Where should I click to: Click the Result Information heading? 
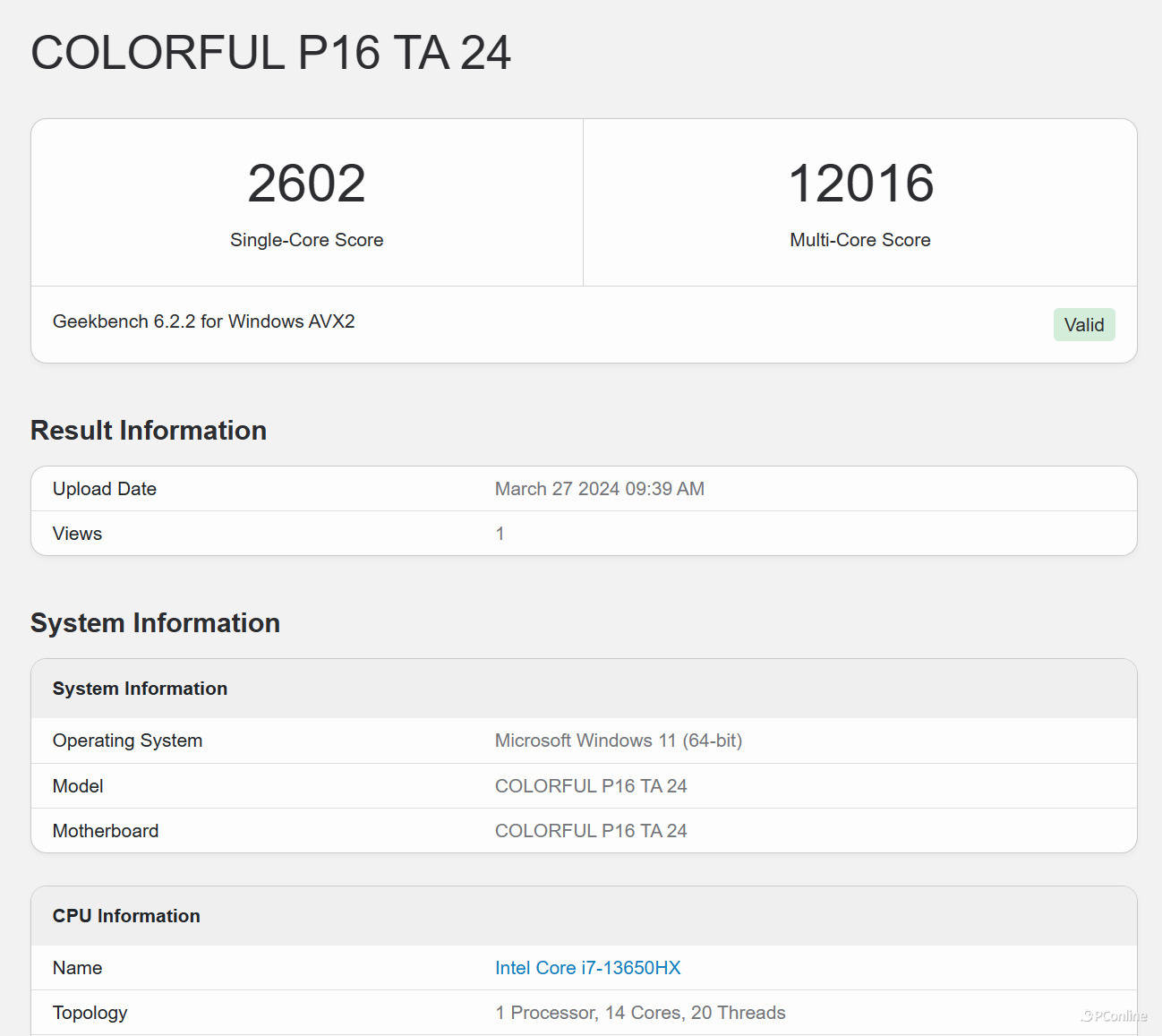pyautogui.click(x=149, y=431)
